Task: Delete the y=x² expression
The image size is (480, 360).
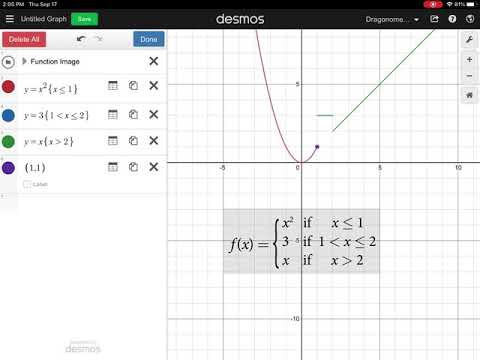Action: click(x=154, y=86)
